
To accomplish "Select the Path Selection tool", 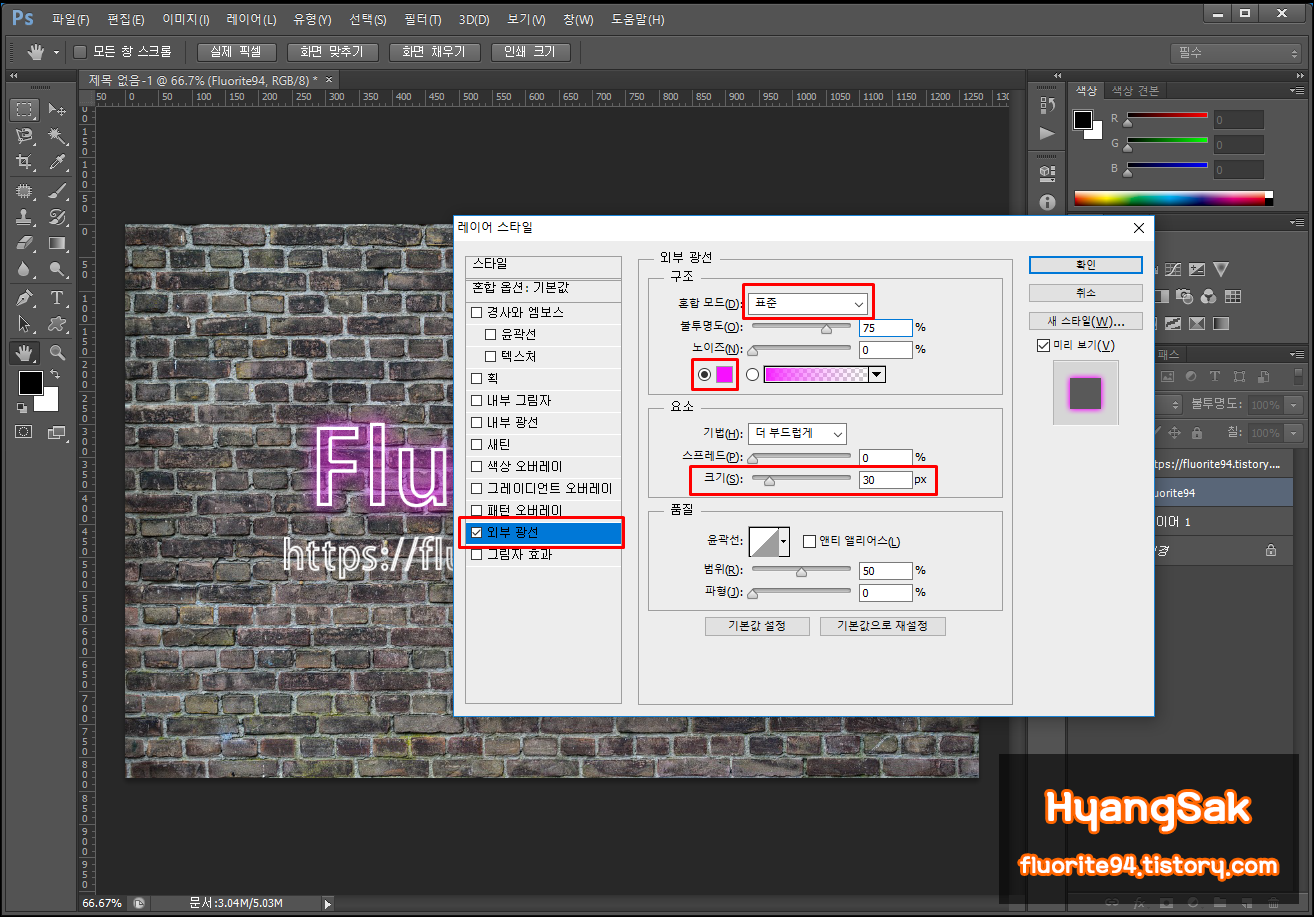I will point(25,325).
